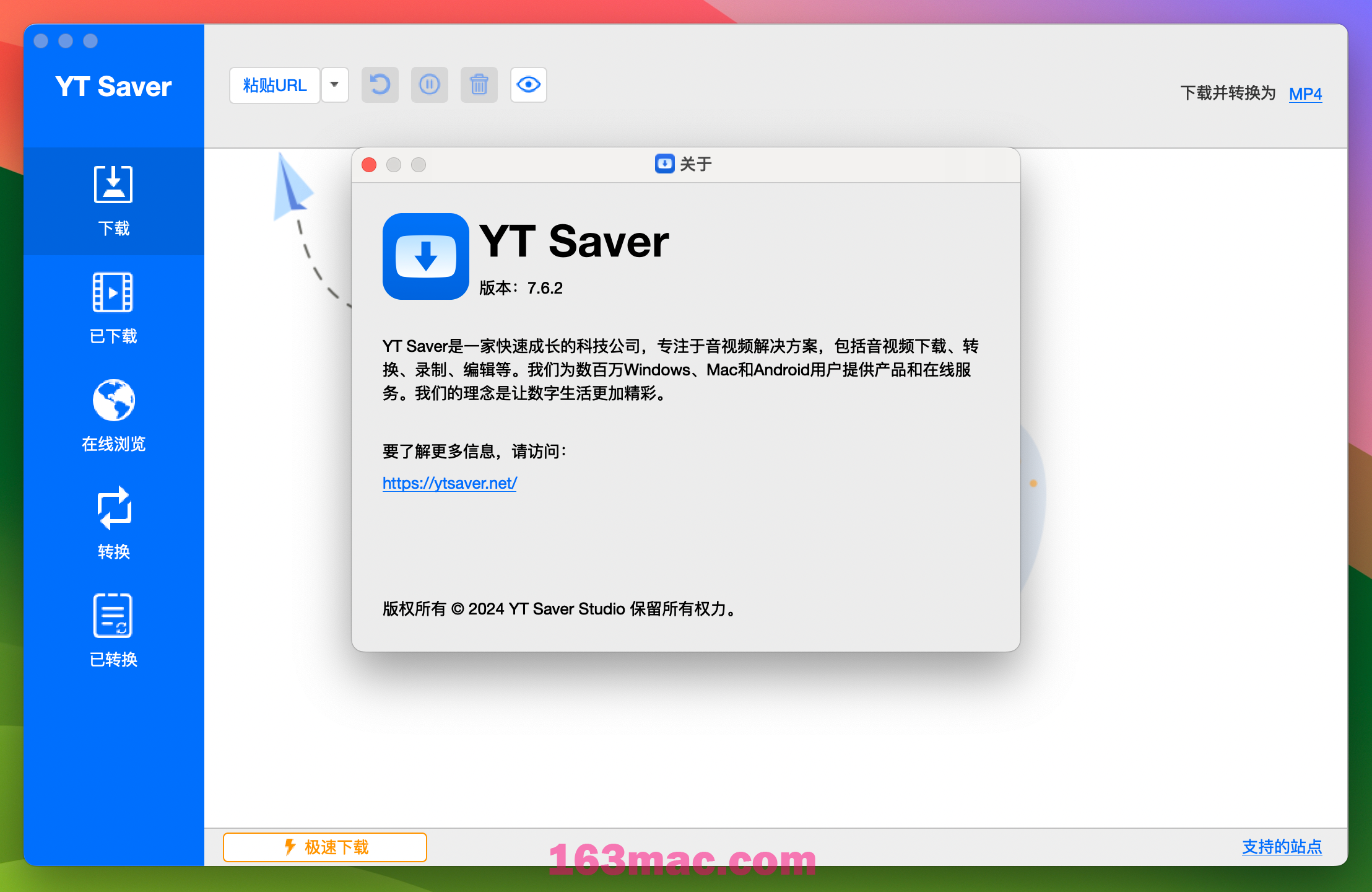Open the 下载 (Download) sidebar tab
This screenshot has width=1372, height=892.
[x=114, y=201]
